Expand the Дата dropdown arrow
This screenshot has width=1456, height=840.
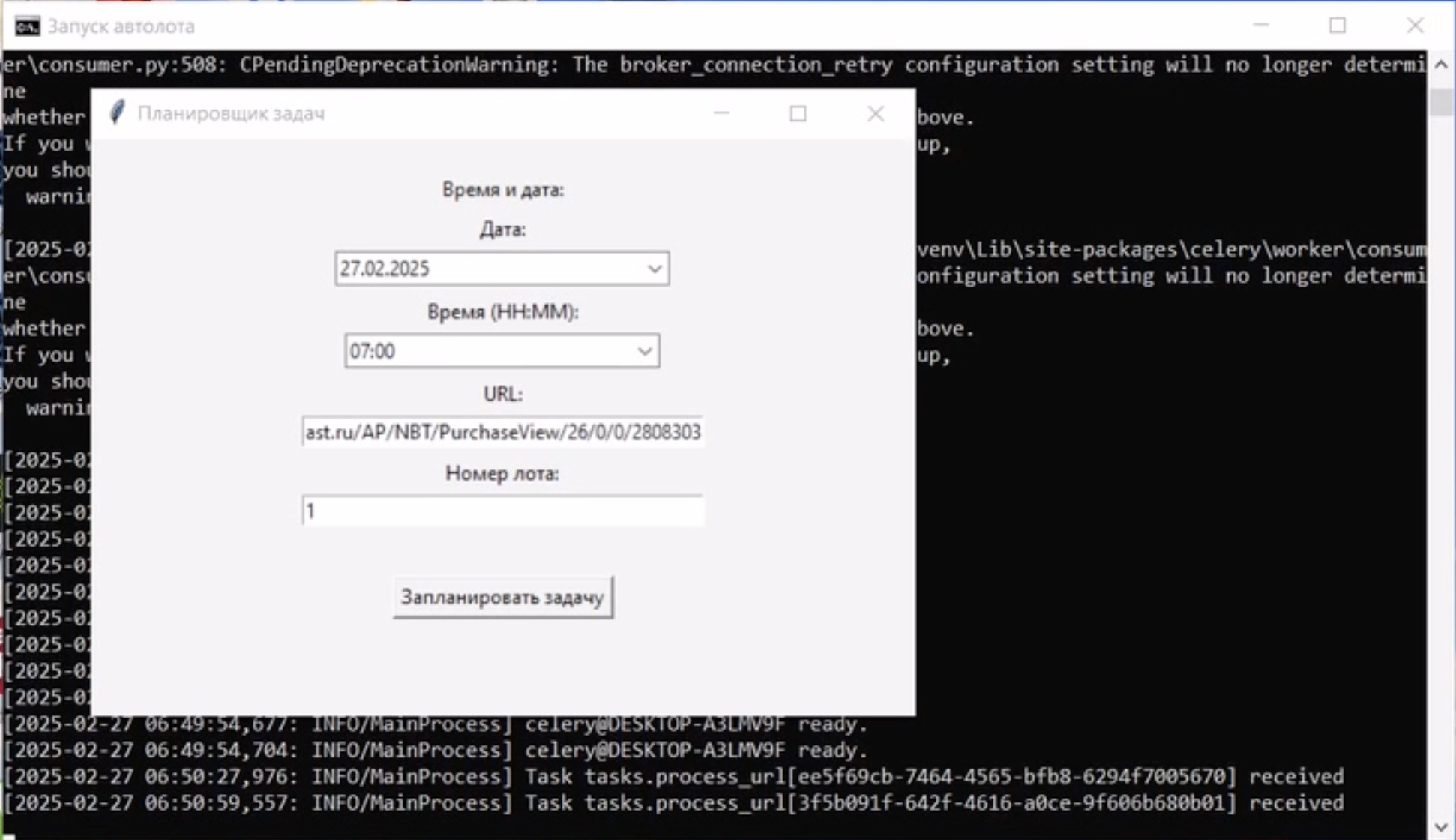654,268
